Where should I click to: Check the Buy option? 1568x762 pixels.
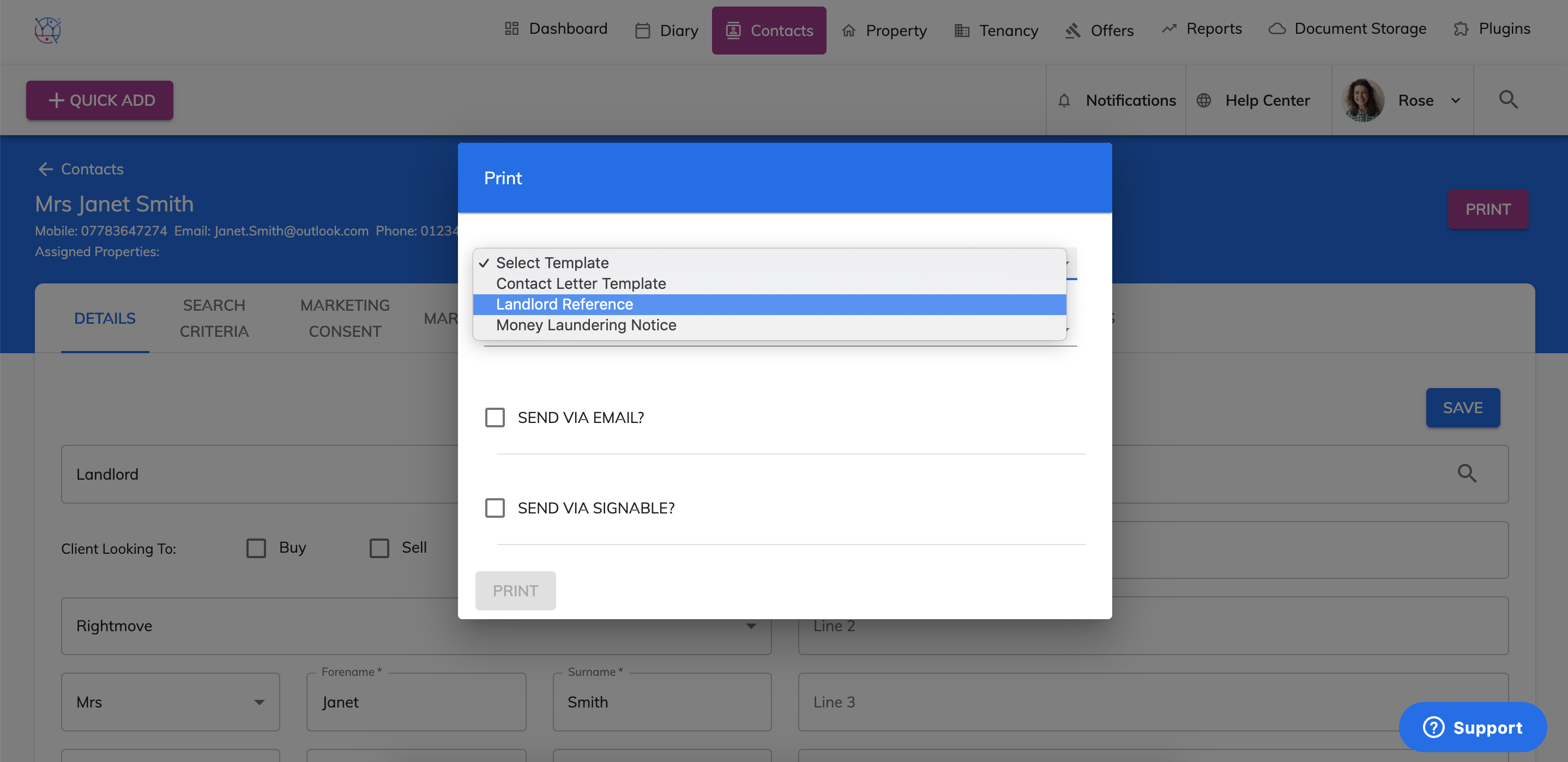[x=256, y=548]
